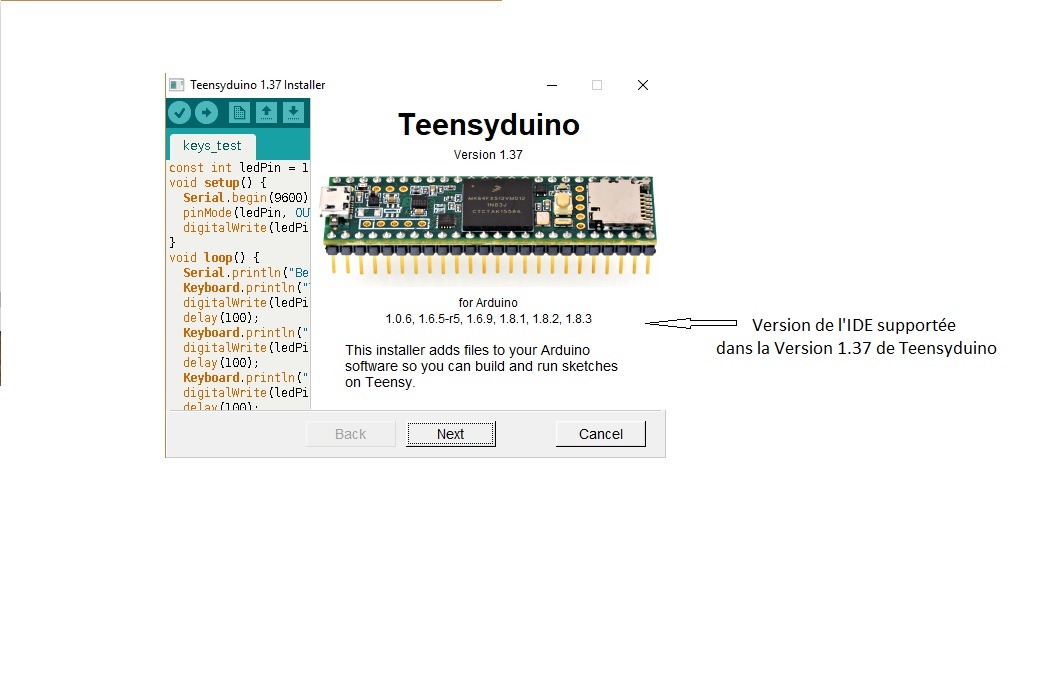Click 'dans la Version 1.37 de Teensyduino' text

(856, 348)
